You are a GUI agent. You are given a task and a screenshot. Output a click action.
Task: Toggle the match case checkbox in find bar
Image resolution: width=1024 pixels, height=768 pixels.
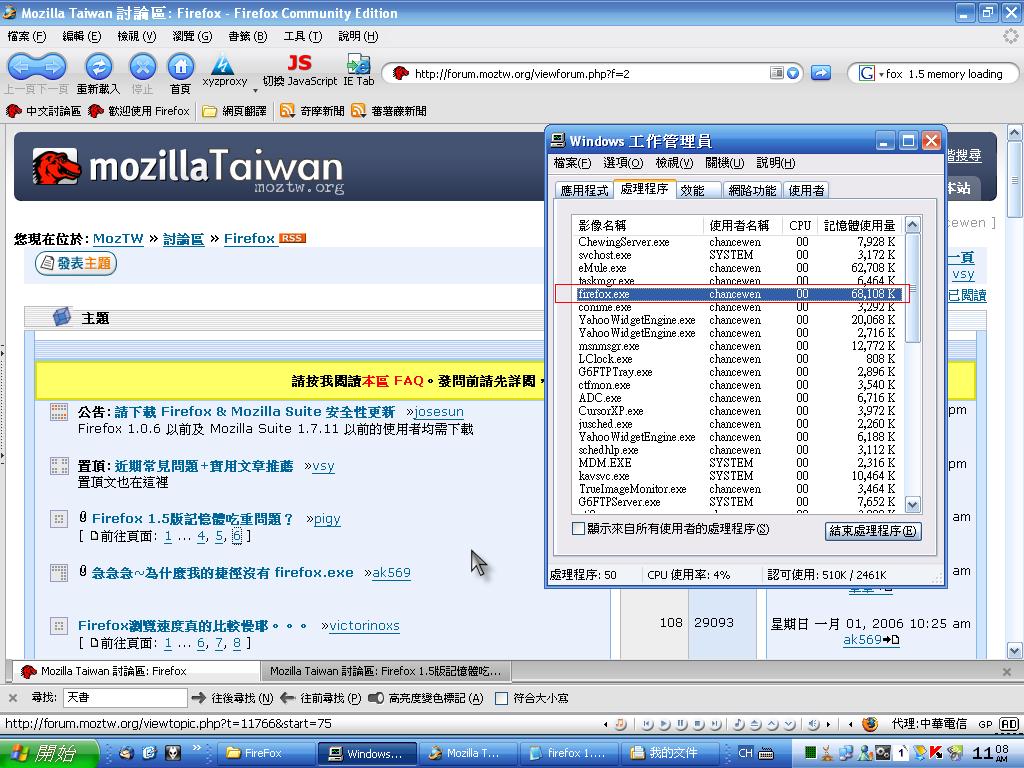502,698
